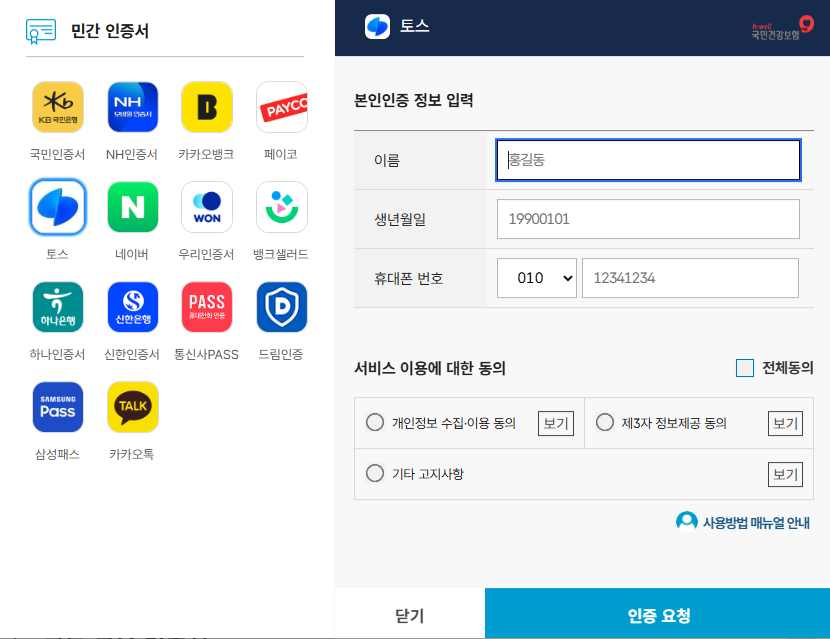Screen dimensions: 830x639
Task: Click the 닫기 button
Action: (x=410, y=614)
